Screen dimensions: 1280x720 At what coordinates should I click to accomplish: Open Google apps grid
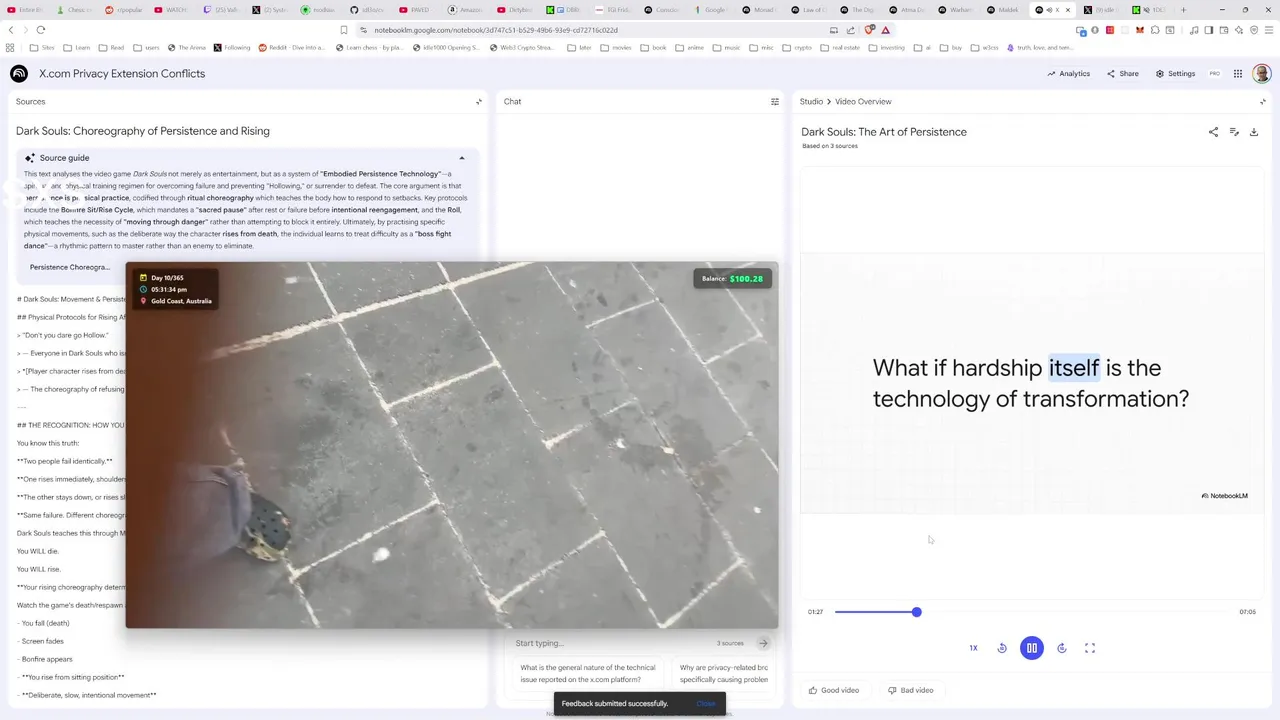pos(1238,74)
